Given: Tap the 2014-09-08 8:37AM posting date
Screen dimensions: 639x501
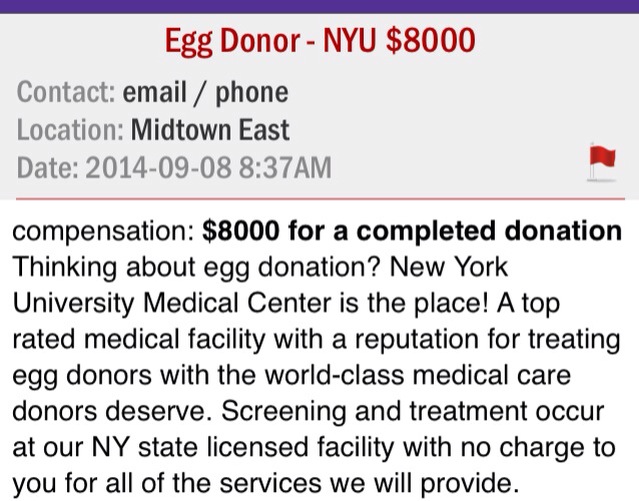Looking at the screenshot, I should coord(206,166).
